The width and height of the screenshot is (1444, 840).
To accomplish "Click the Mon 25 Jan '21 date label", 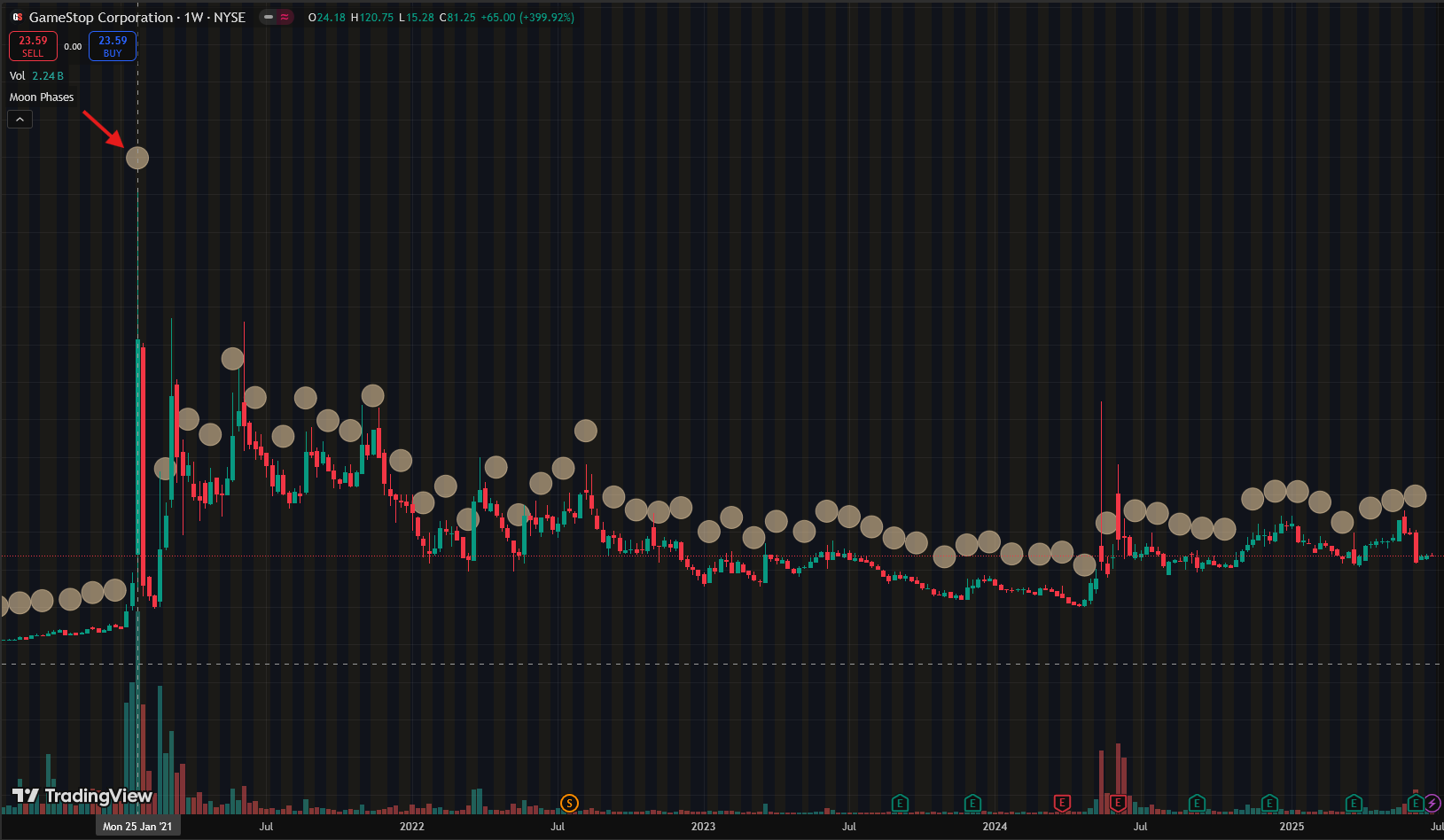I will 137,827.
